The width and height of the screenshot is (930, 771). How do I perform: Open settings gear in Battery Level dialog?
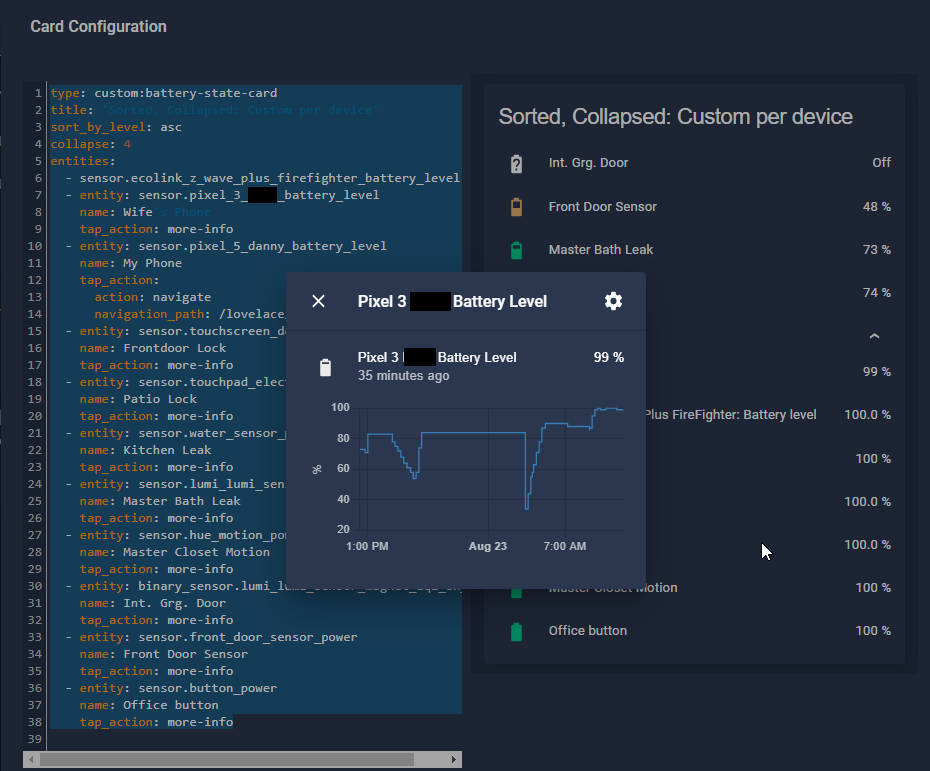(x=613, y=301)
